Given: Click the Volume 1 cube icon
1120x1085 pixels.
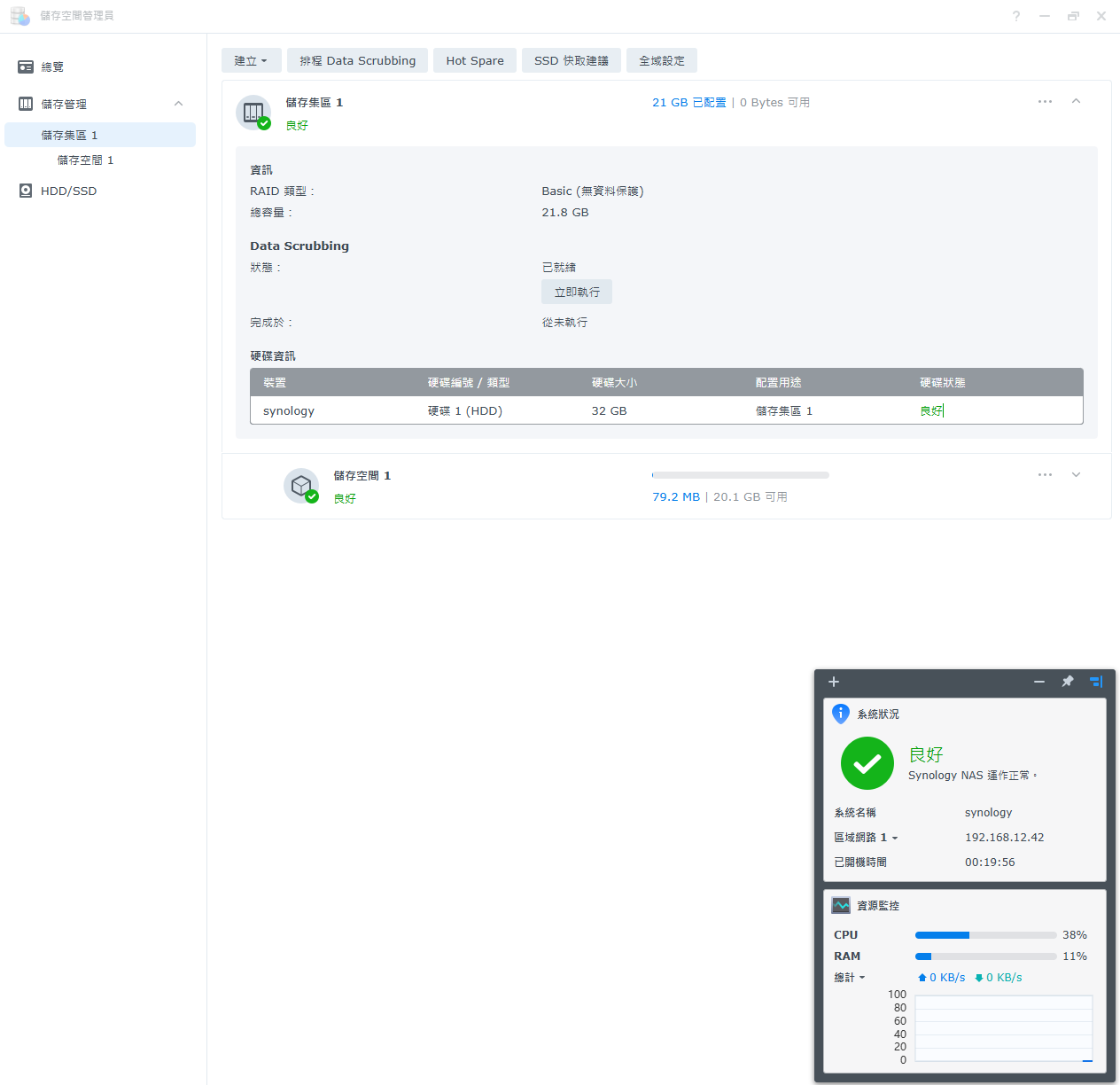Looking at the screenshot, I should pos(301,486).
